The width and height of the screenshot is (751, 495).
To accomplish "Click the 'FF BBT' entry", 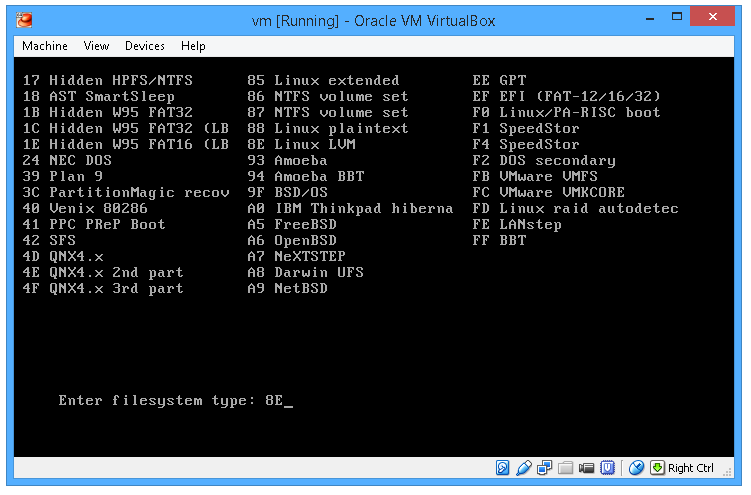I will pos(499,240).
